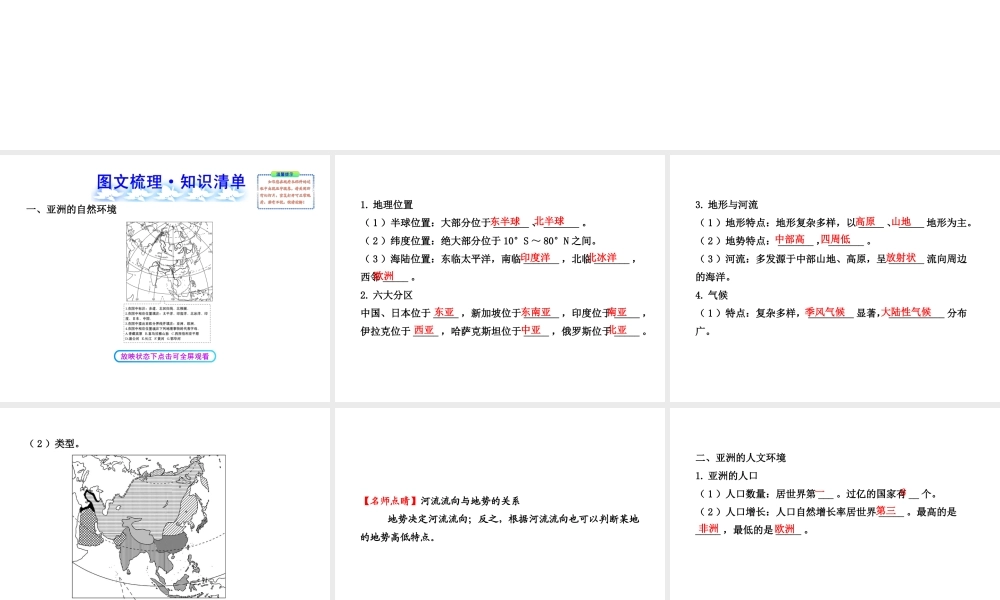Select the title 图文梳理·知识清单
Viewport: 1000px width, 600px height.
click(x=171, y=182)
